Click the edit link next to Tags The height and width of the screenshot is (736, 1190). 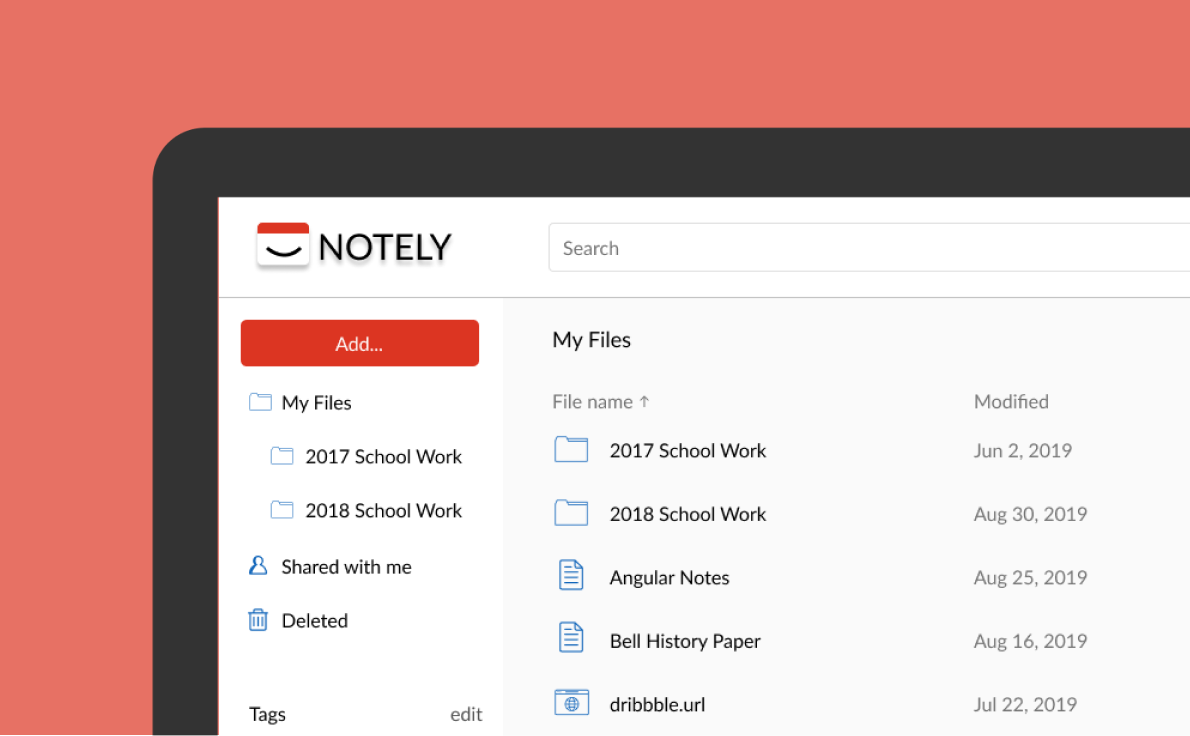(466, 714)
